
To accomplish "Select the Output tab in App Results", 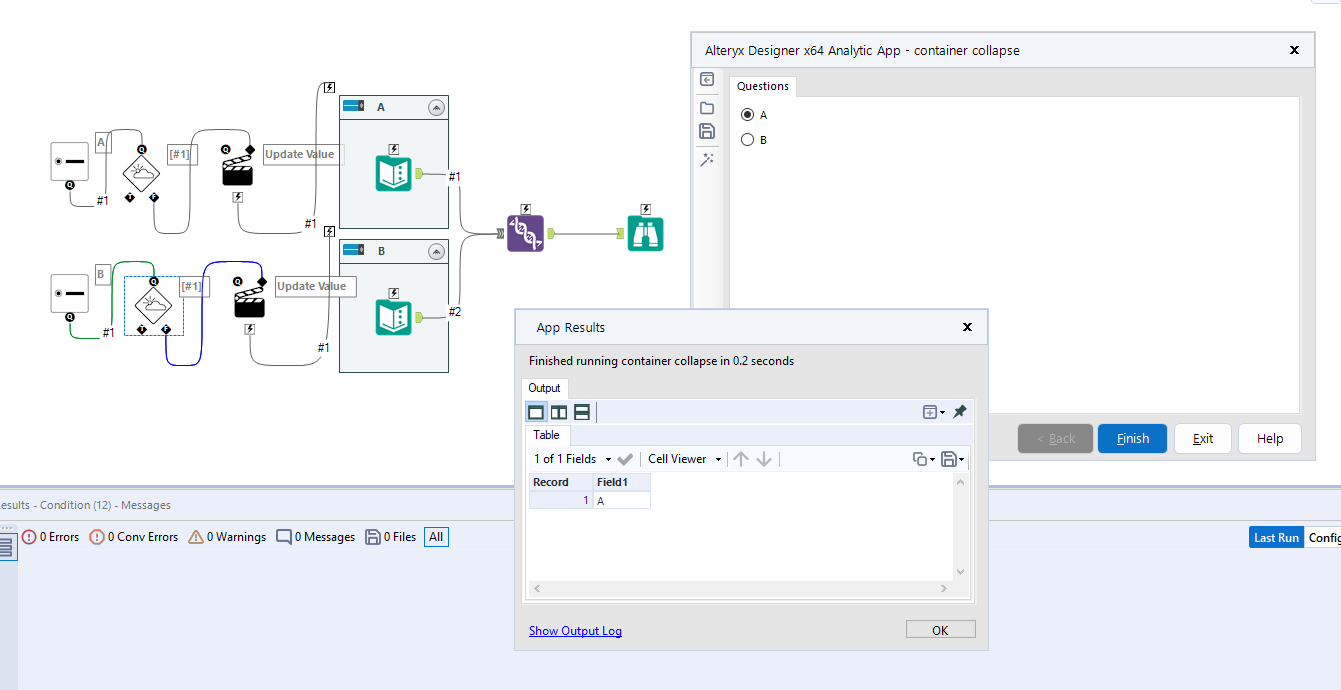I will pos(544,388).
